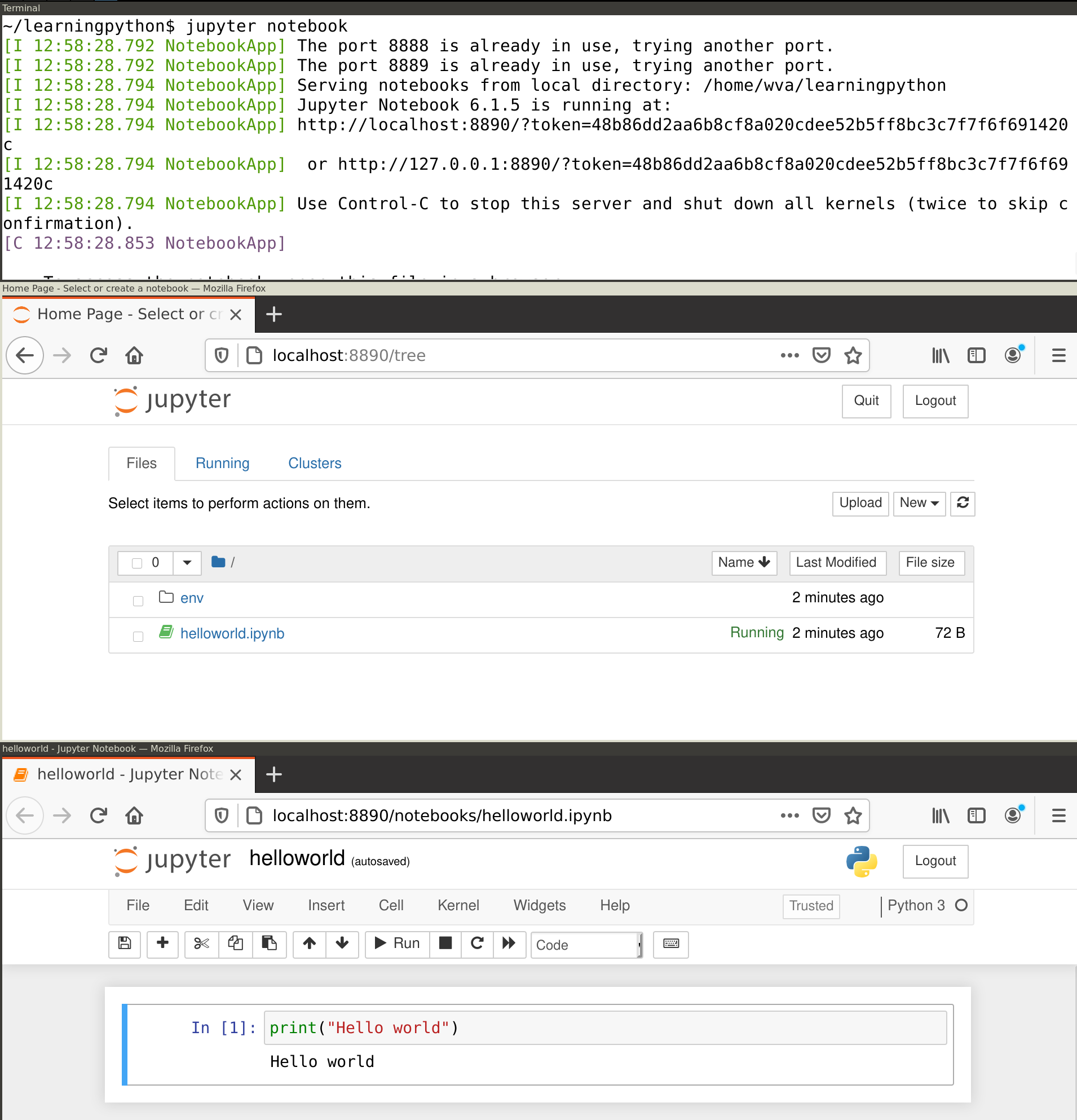Check the env folder checkbox
Viewport: 1077px width, 1120px height.
(138, 601)
